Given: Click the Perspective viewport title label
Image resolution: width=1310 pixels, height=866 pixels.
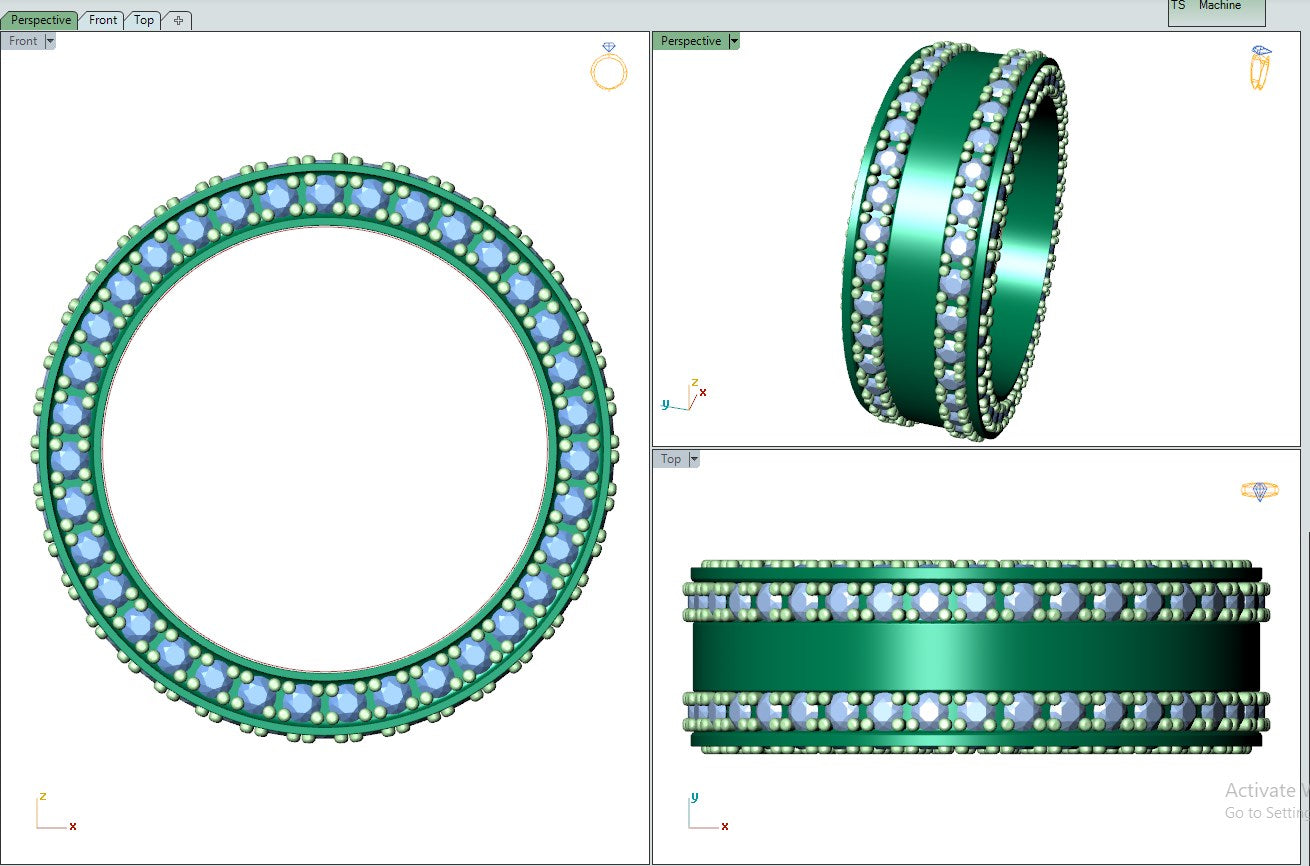Looking at the screenshot, I should 690,41.
